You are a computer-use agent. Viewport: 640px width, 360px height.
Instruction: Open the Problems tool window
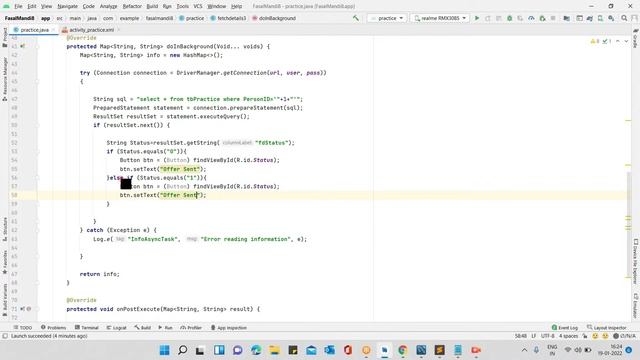click(53, 327)
